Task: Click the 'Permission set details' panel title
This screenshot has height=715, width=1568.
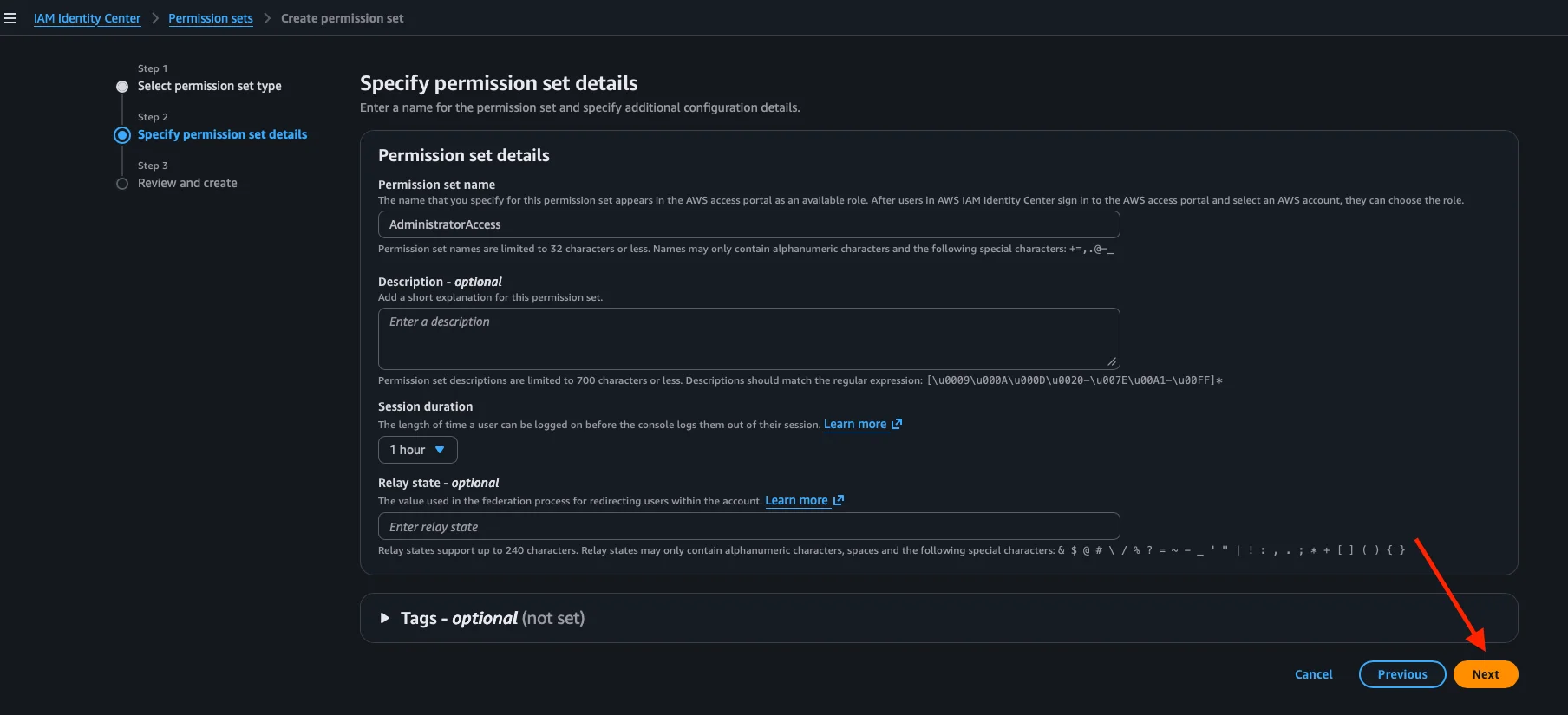Action: (x=464, y=155)
